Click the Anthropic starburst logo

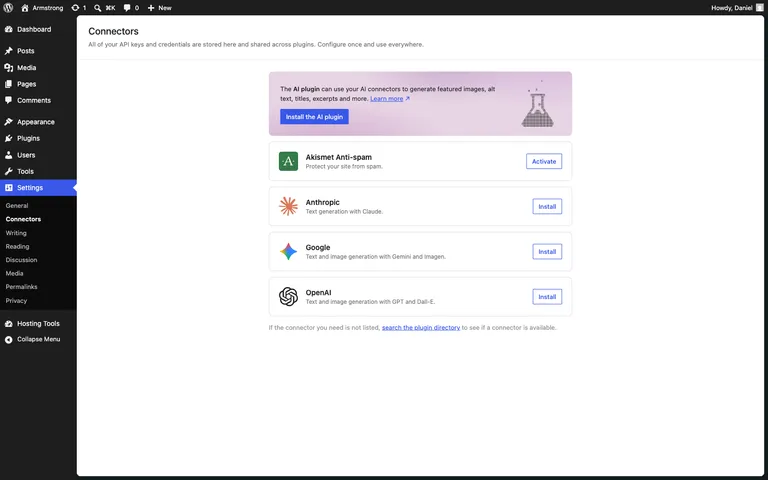(288, 206)
